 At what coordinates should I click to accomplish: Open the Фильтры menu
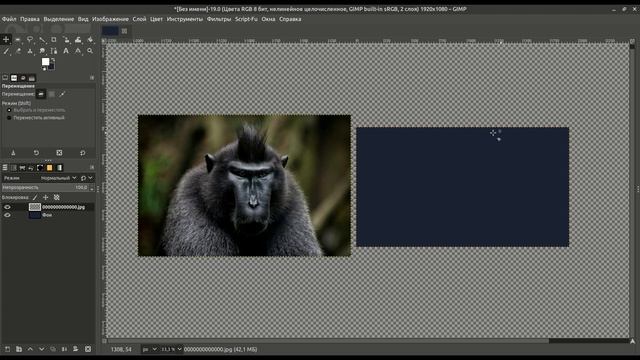(219, 19)
